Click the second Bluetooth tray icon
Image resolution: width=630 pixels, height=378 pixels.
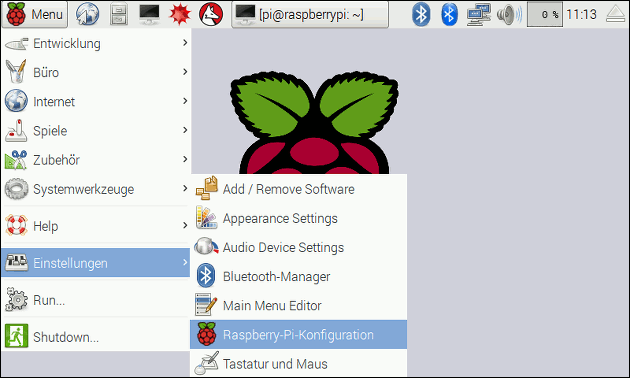(449, 14)
